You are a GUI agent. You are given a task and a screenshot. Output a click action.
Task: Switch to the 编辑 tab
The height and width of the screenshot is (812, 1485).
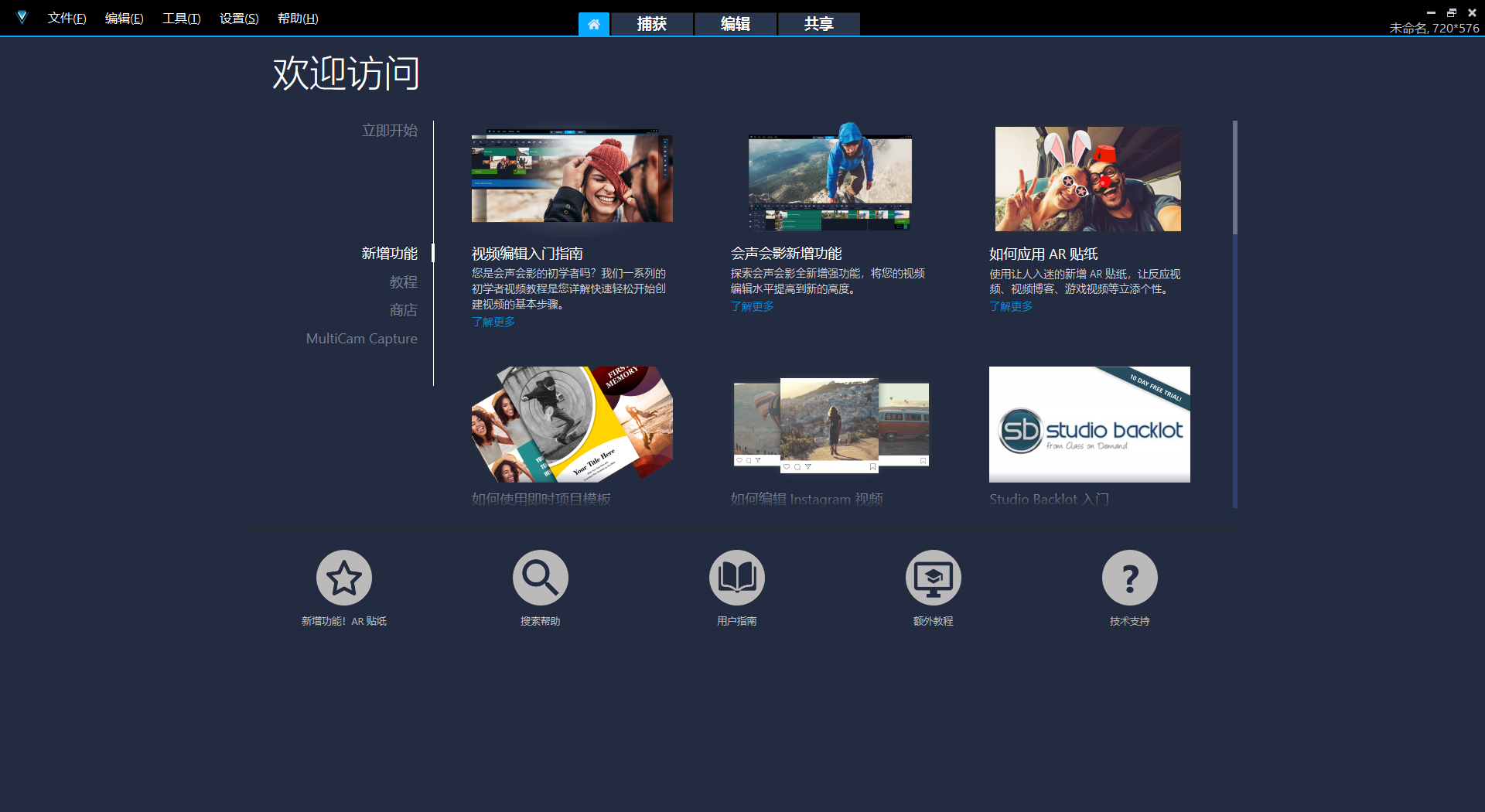click(x=734, y=24)
